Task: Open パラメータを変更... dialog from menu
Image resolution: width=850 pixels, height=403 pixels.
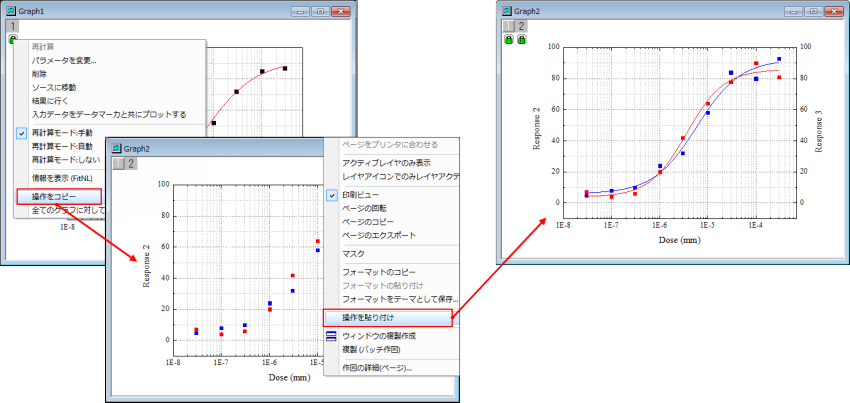Action: tap(64, 61)
